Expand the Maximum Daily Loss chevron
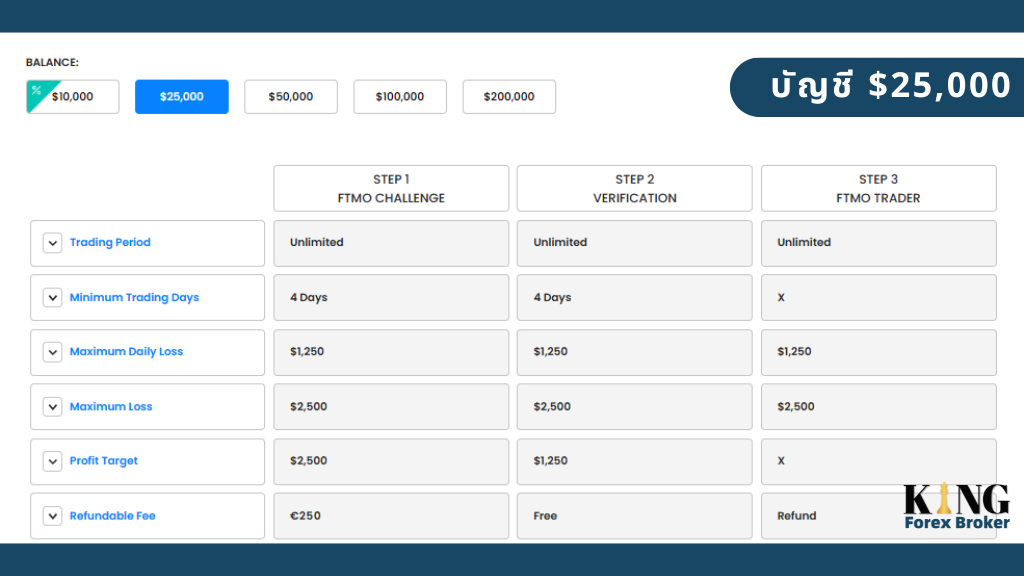The image size is (1024, 576). [52, 352]
